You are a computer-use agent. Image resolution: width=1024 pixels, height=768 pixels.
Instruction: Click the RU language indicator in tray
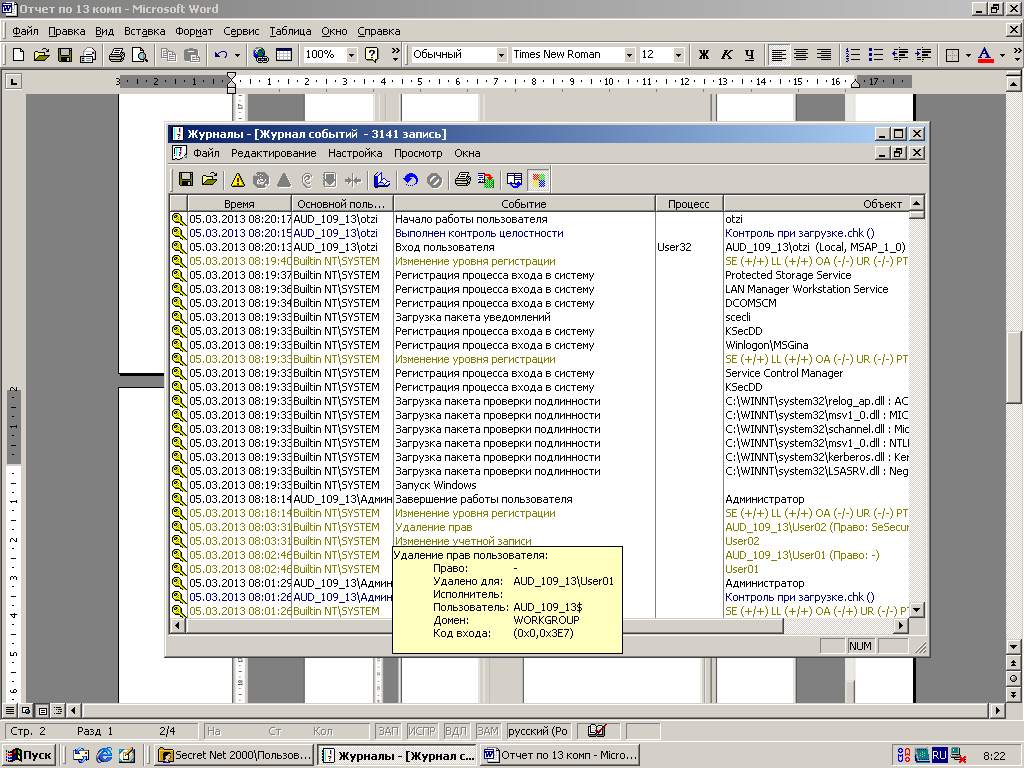click(x=939, y=756)
